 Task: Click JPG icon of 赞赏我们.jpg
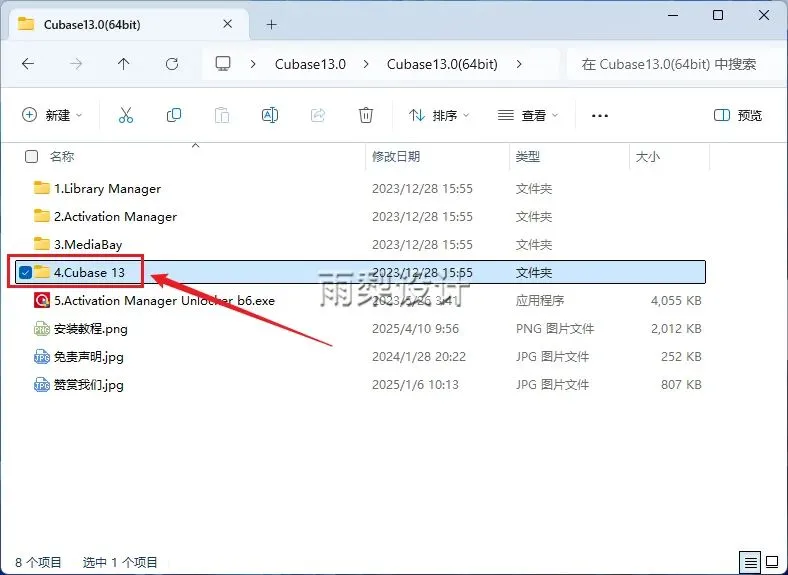[x=42, y=385]
